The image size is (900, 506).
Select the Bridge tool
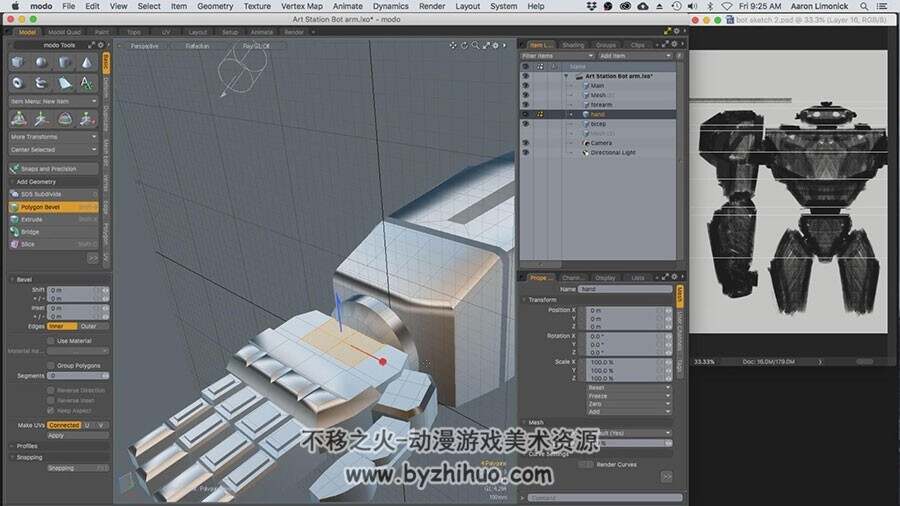pyautogui.click(x=54, y=232)
